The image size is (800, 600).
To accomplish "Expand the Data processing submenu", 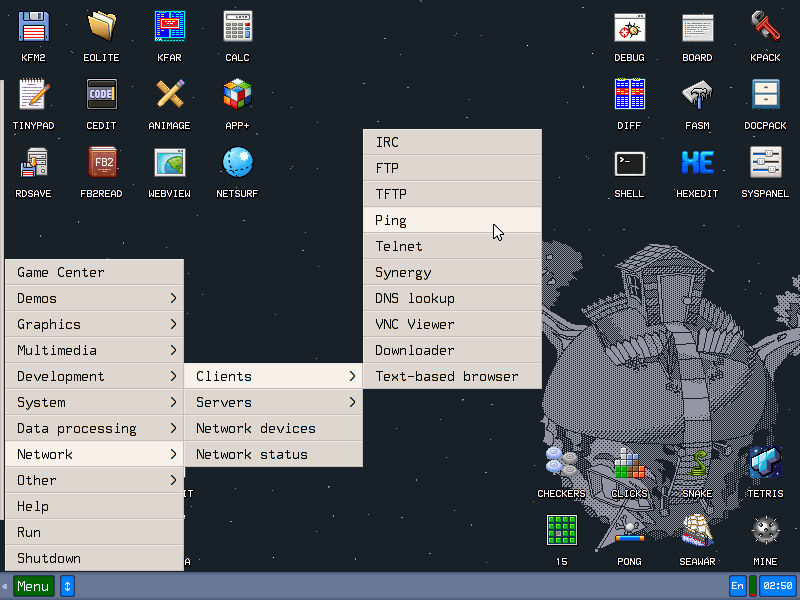I will 94,428.
